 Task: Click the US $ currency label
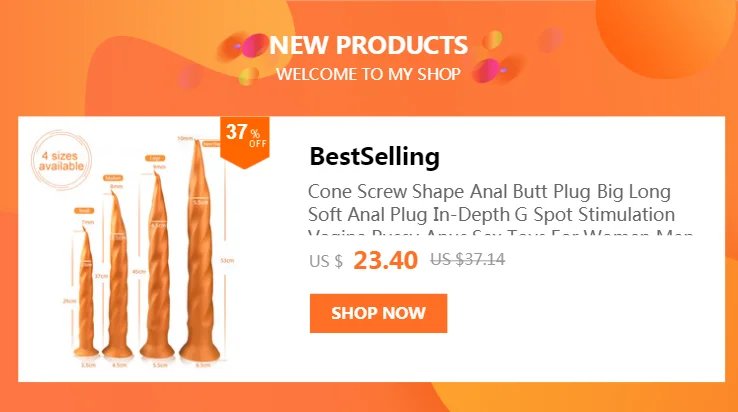[326, 261]
